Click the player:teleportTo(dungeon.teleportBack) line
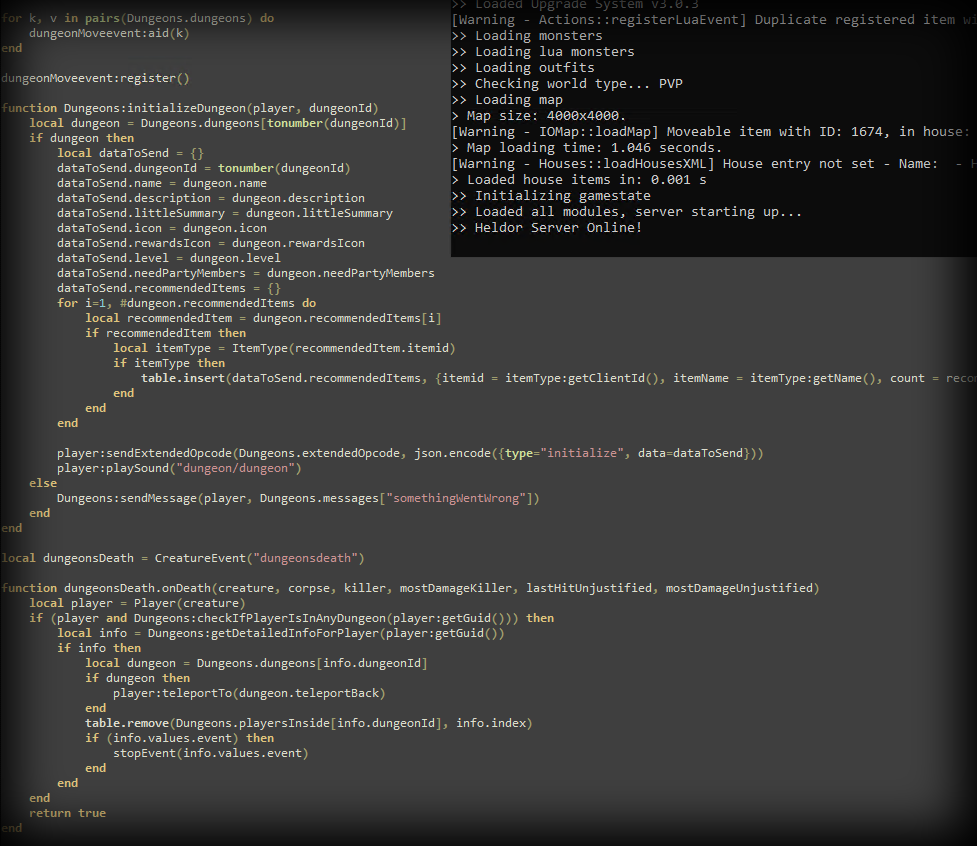The image size is (977, 846). (249, 693)
